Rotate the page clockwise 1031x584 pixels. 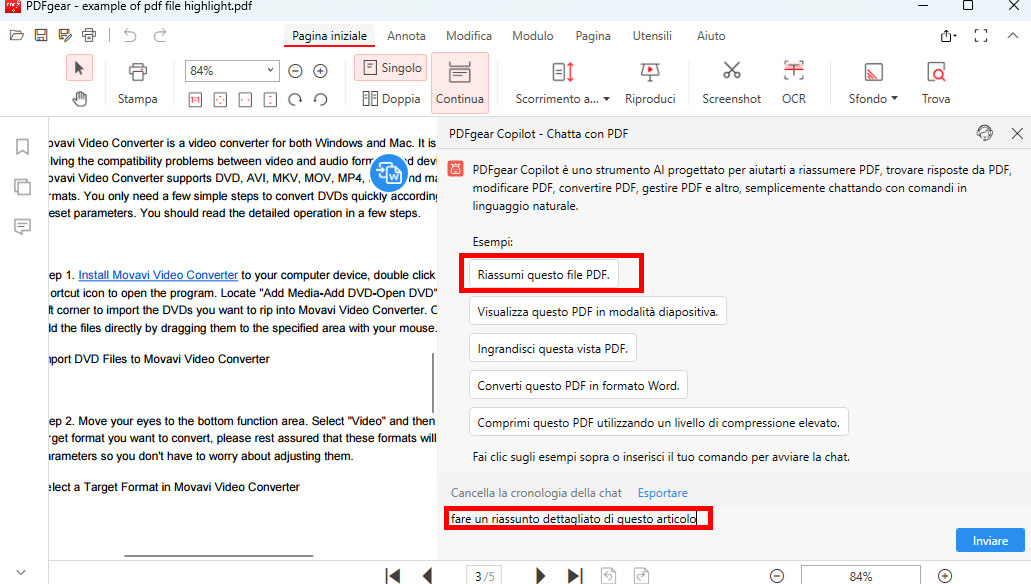(x=295, y=99)
